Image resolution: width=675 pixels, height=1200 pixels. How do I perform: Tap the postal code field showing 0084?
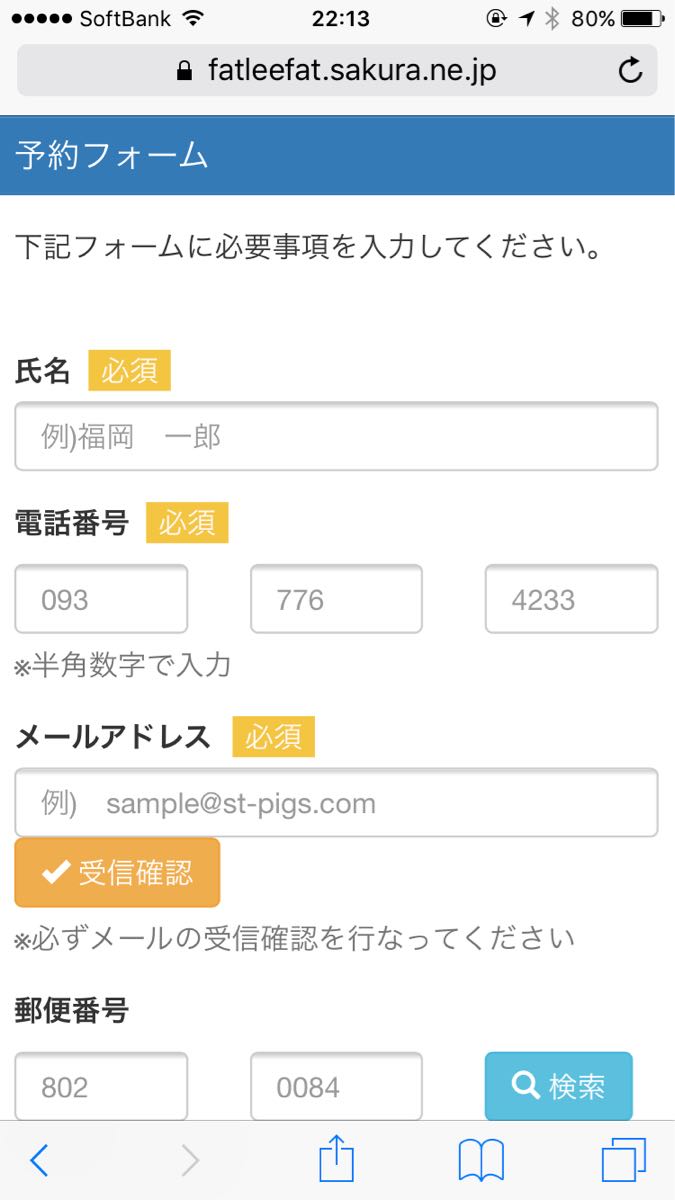tap(336, 1086)
